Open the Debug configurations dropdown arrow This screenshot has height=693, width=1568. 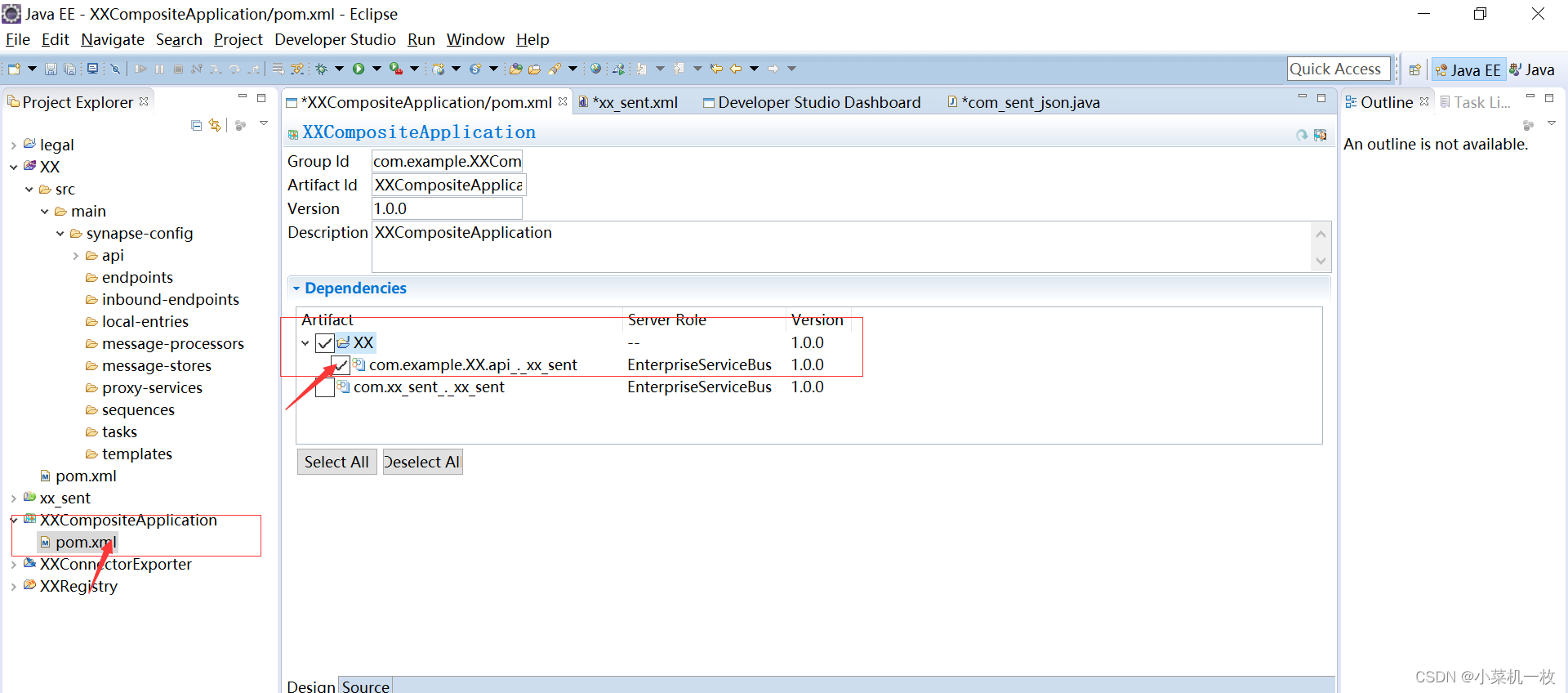pos(339,69)
